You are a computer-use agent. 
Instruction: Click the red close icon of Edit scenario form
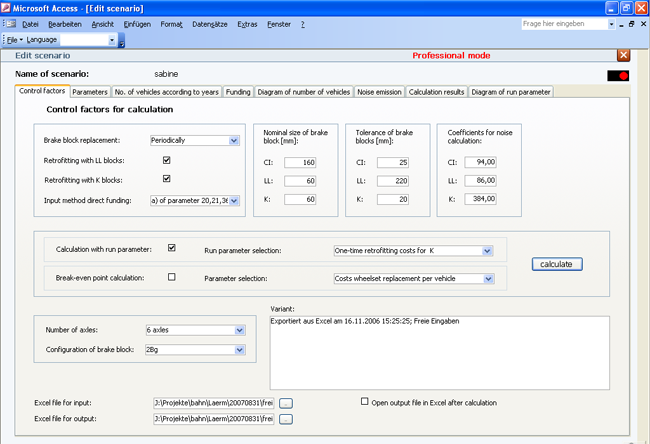coord(623,55)
